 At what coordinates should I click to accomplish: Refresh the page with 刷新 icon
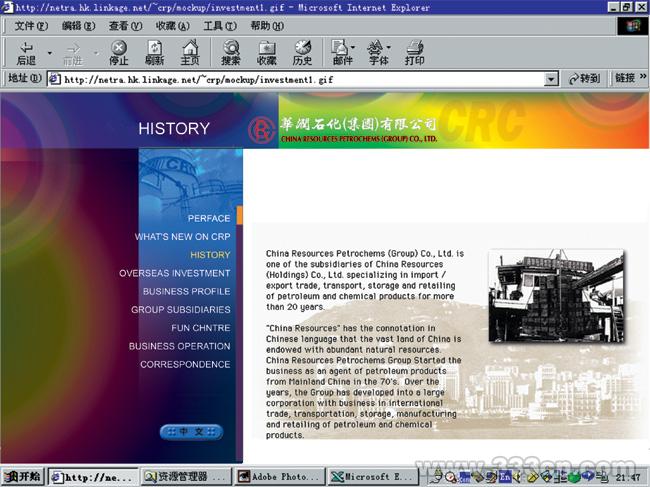tap(154, 53)
